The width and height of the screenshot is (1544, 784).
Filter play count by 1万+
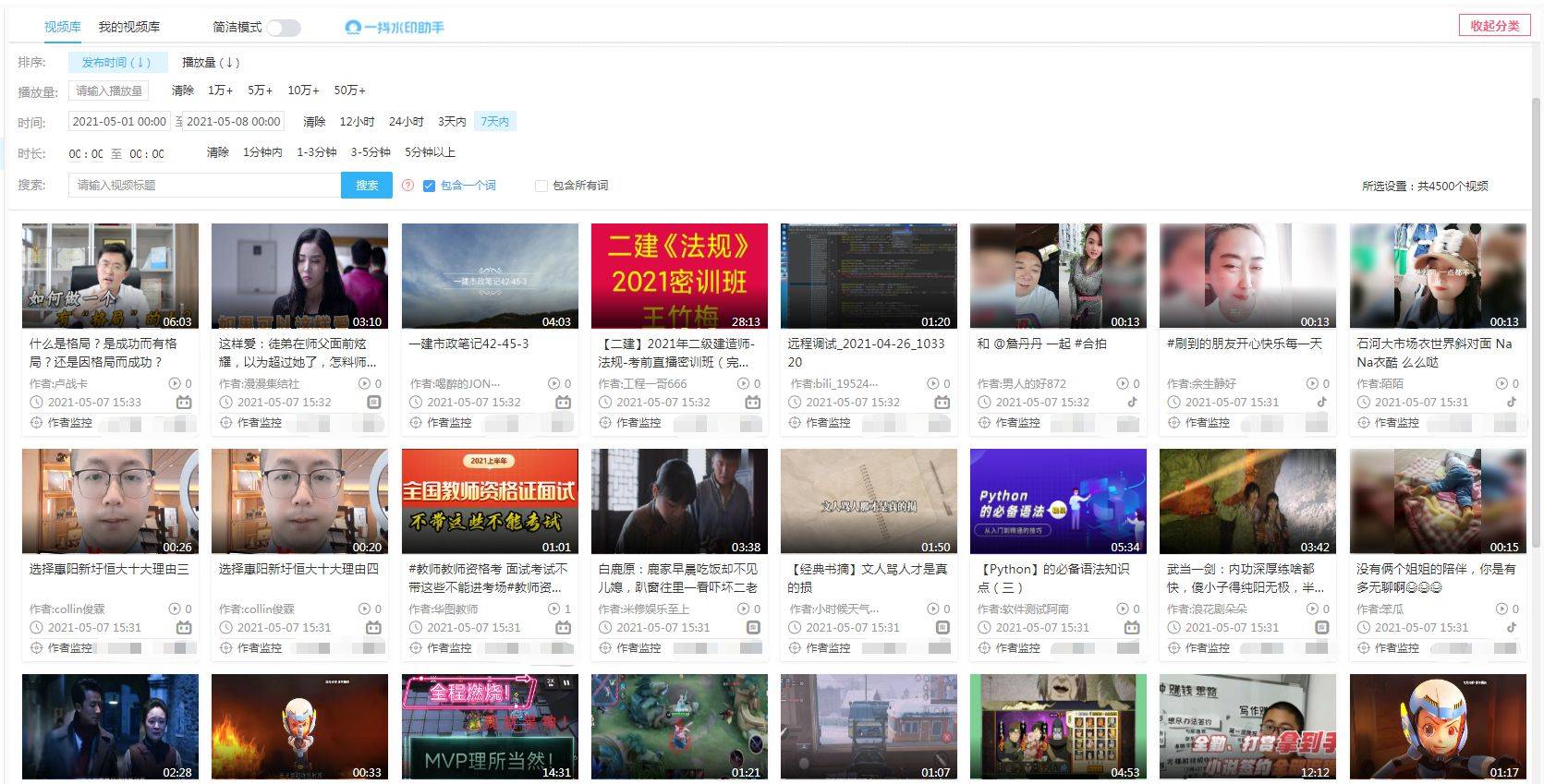click(x=220, y=90)
